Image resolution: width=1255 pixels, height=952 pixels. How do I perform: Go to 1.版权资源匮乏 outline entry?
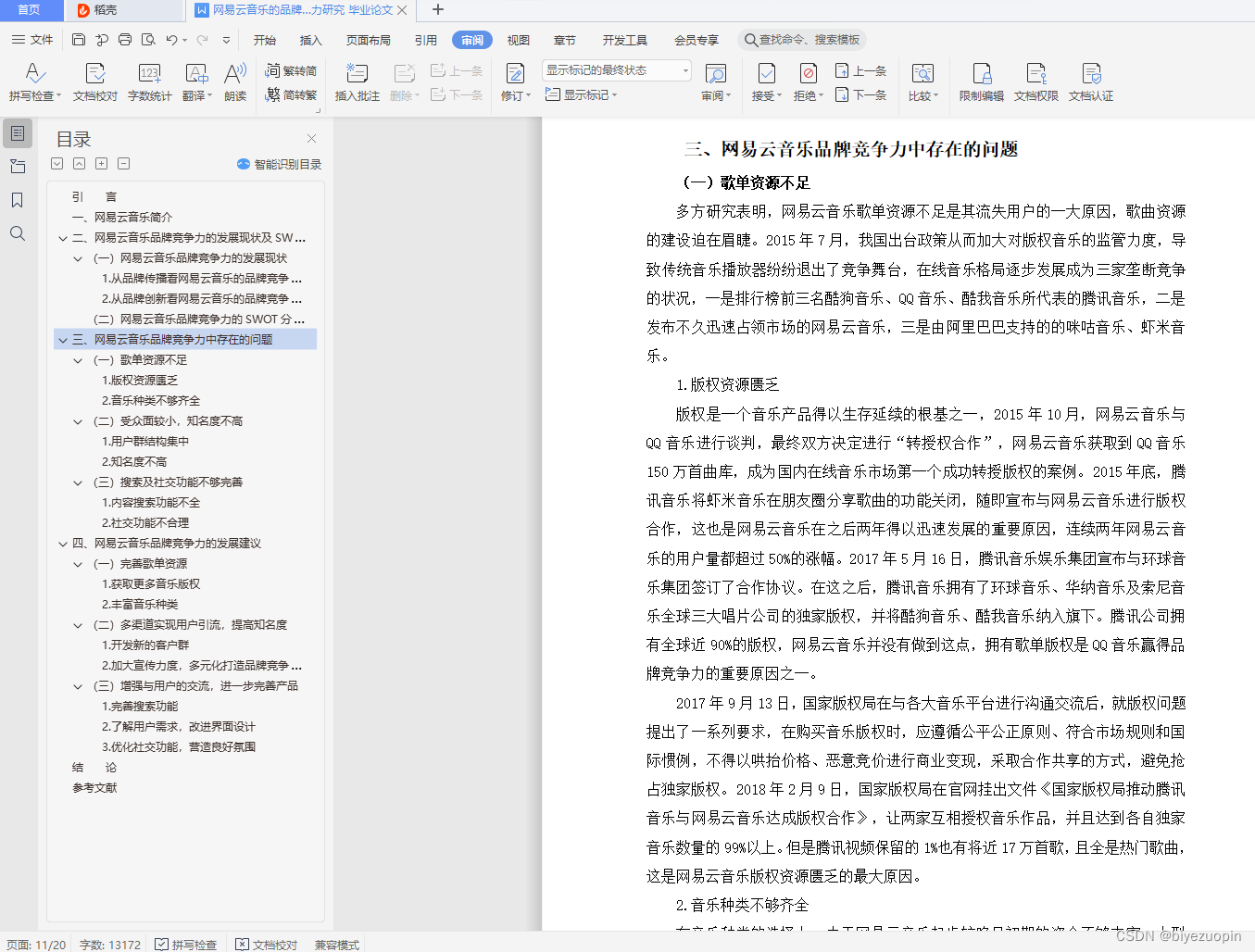tap(140, 381)
